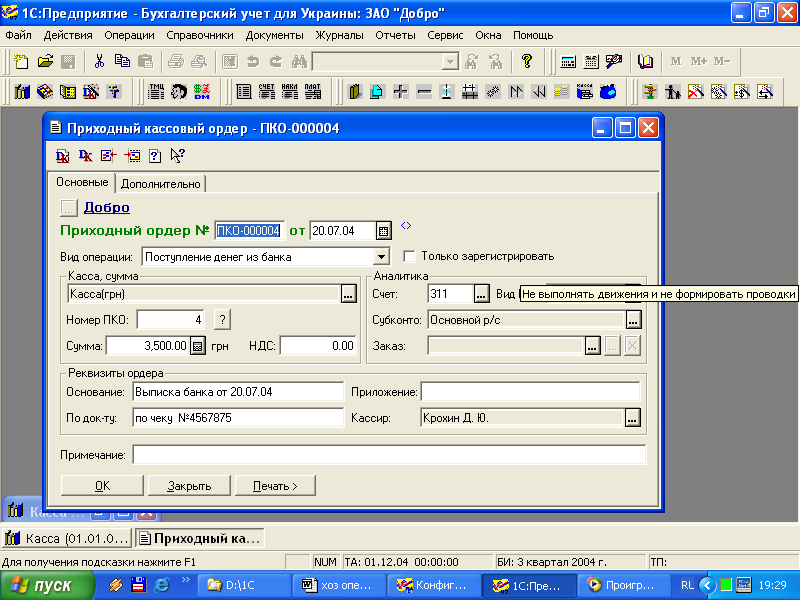
Task: Click the minus sign toolbar icon
Action: [x=424, y=92]
